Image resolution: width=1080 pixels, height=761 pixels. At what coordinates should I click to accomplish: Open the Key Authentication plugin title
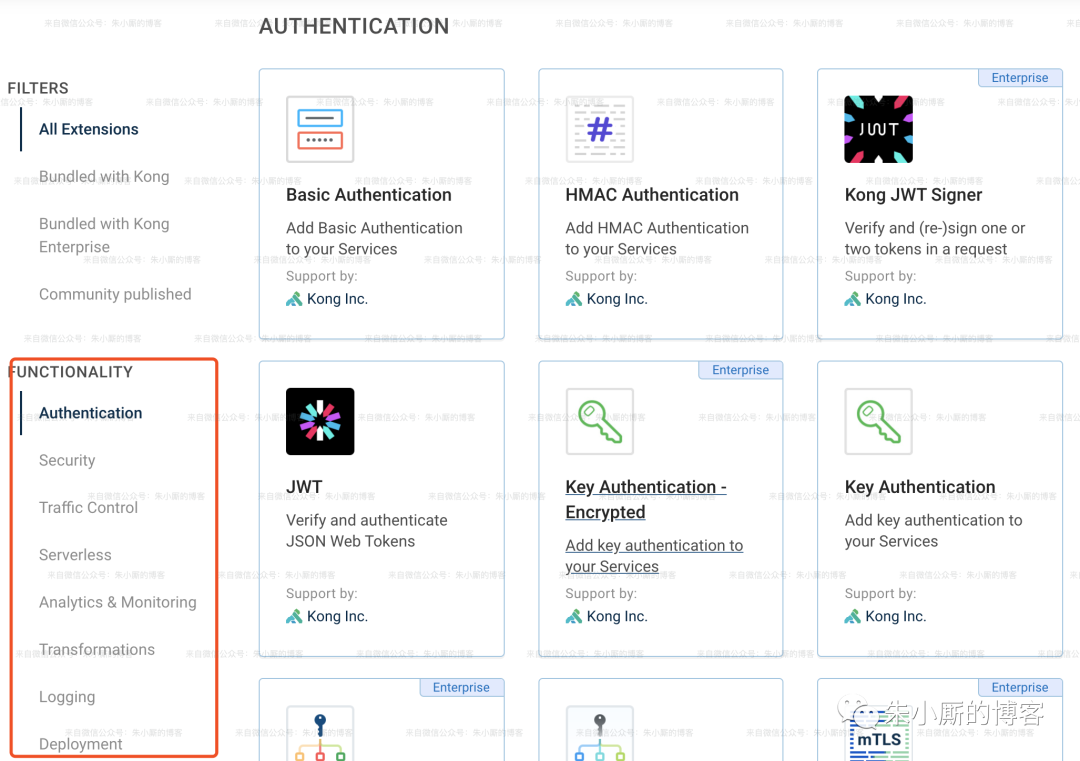[920, 487]
